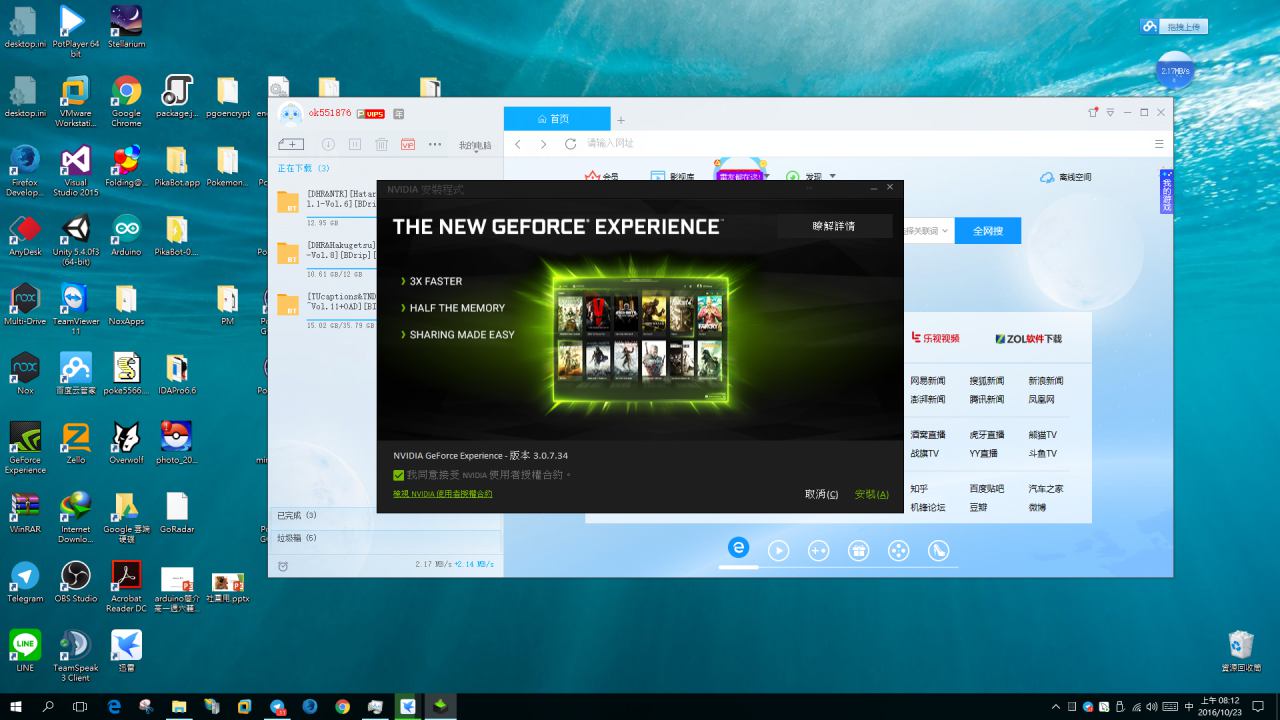Open the Xunlei hamburger menu
Screen dimensions: 1280x720
(1159, 144)
